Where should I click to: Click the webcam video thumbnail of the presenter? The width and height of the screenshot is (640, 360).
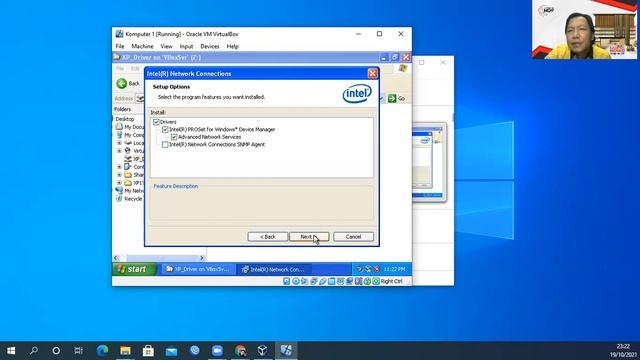[584, 29]
